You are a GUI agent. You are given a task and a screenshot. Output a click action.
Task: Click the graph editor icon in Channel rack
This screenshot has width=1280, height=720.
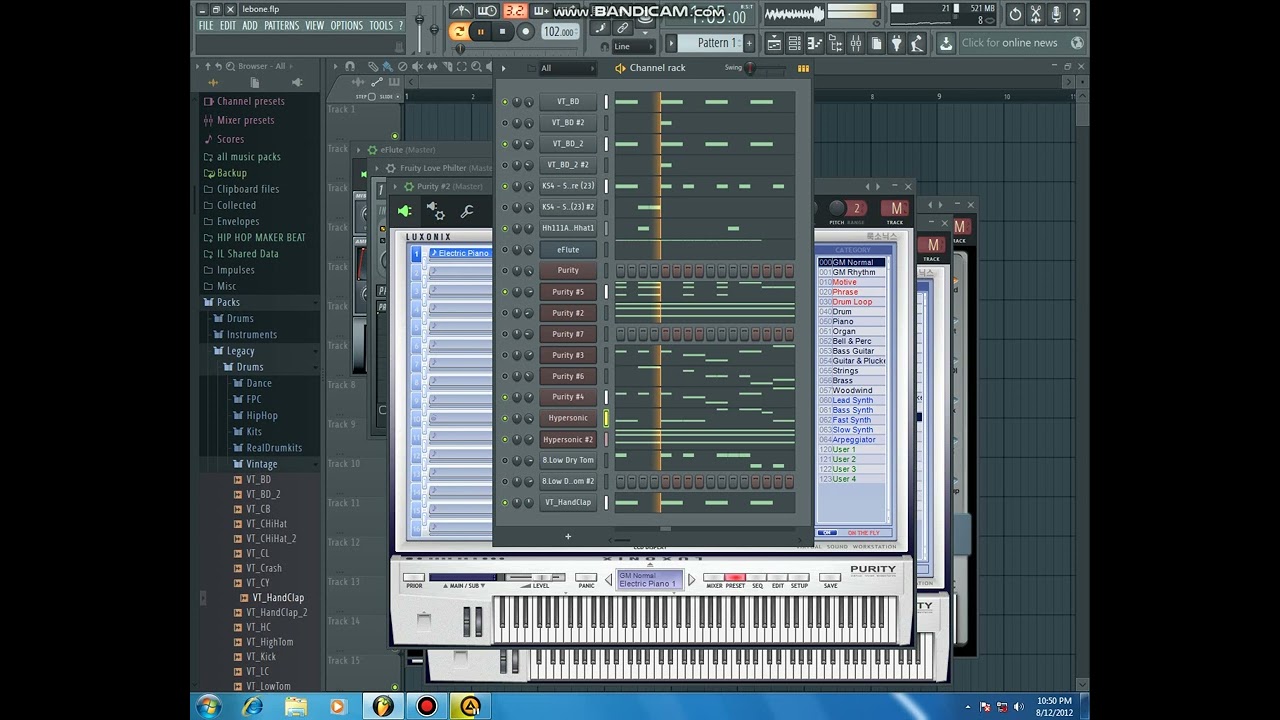[803, 68]
